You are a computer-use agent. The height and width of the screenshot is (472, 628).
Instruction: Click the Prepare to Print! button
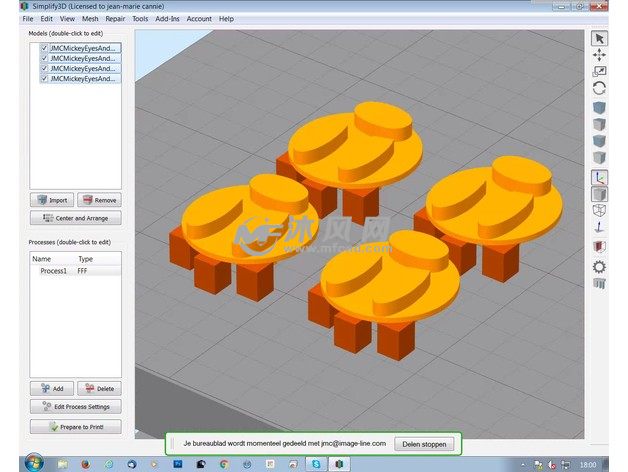click(76, 427)
